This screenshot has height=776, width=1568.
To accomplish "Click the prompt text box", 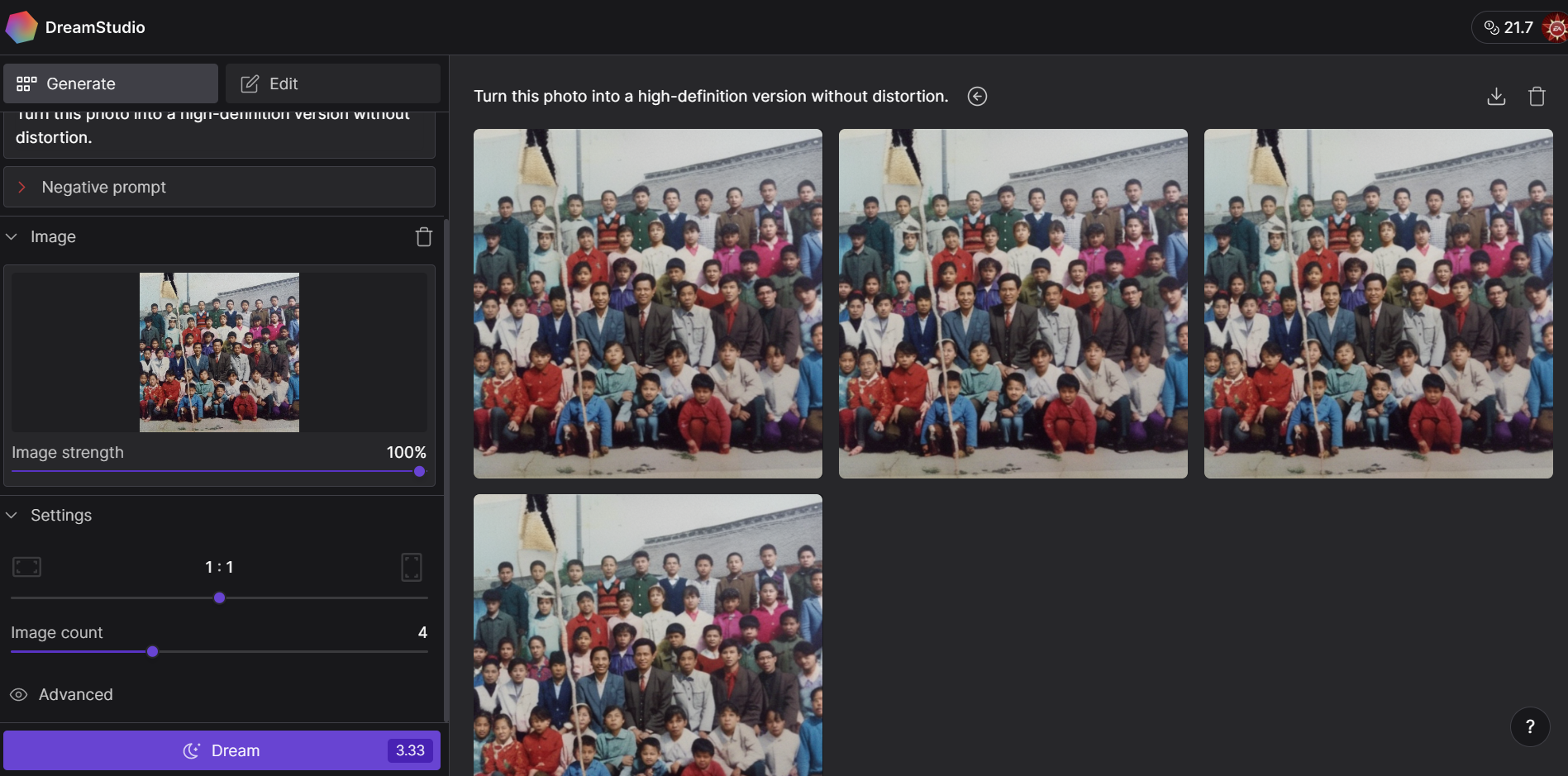I will point(219,134).
